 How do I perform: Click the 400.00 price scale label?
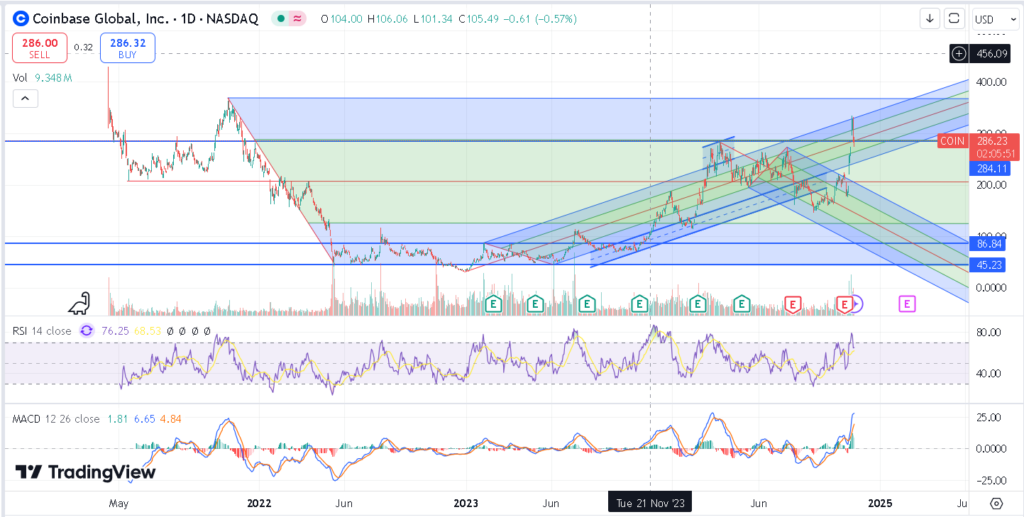[x=990, y=82]
